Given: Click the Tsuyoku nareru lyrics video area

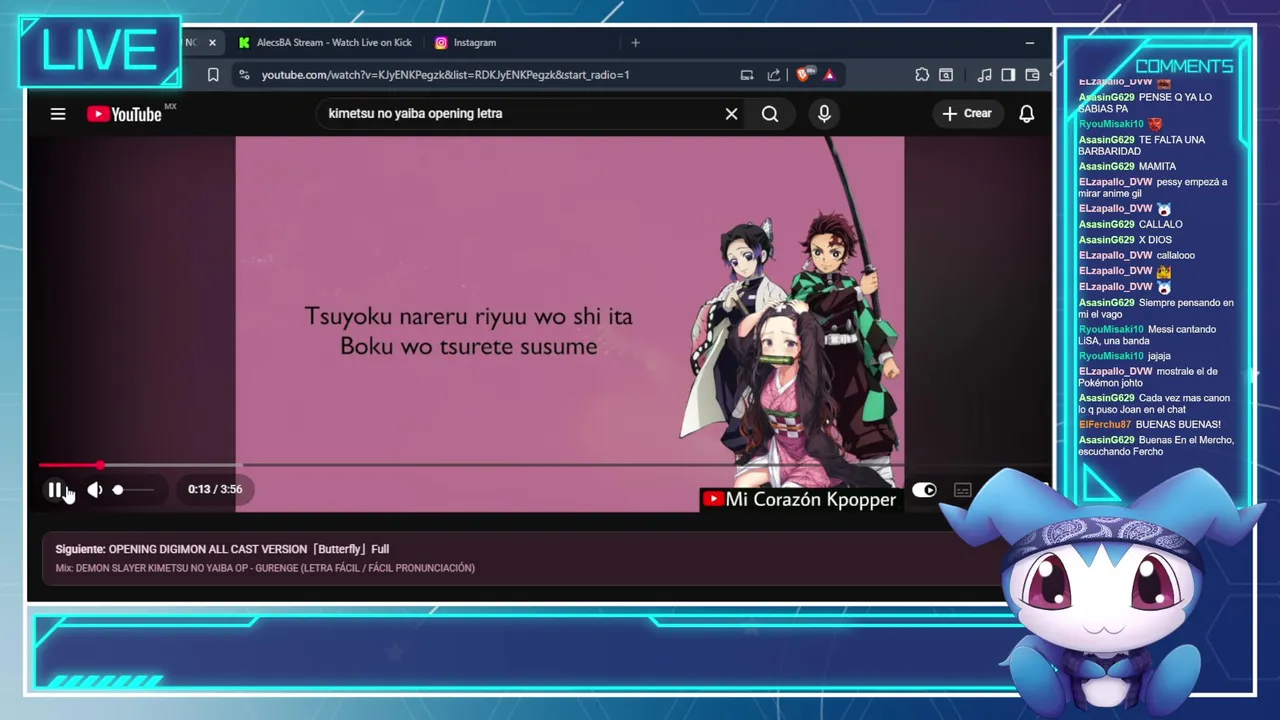Looking at the screenshot, I should [468, 331].
